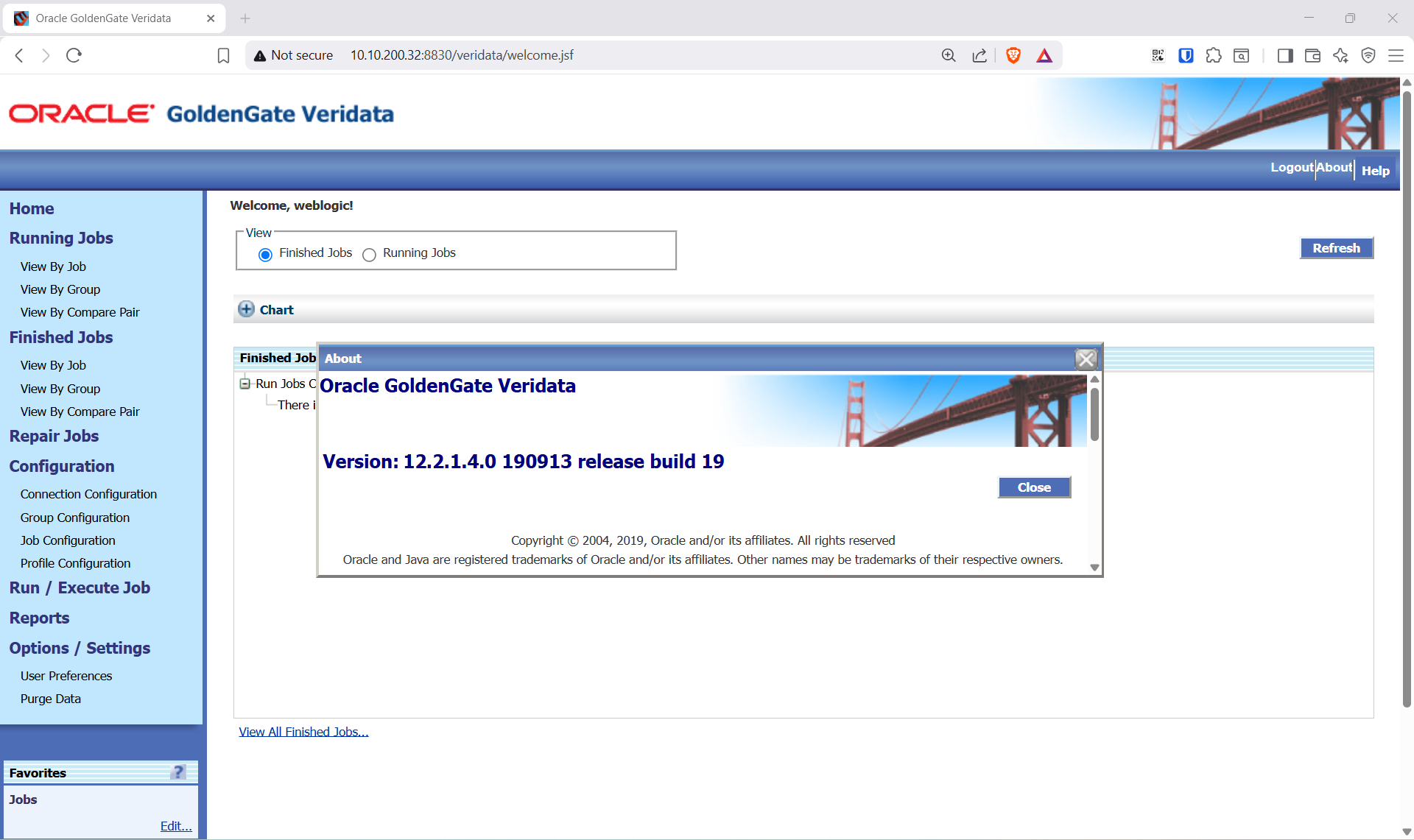Click the About dialog scroll up arrow
1414x840 pixels.
(x=1094, y=379)
